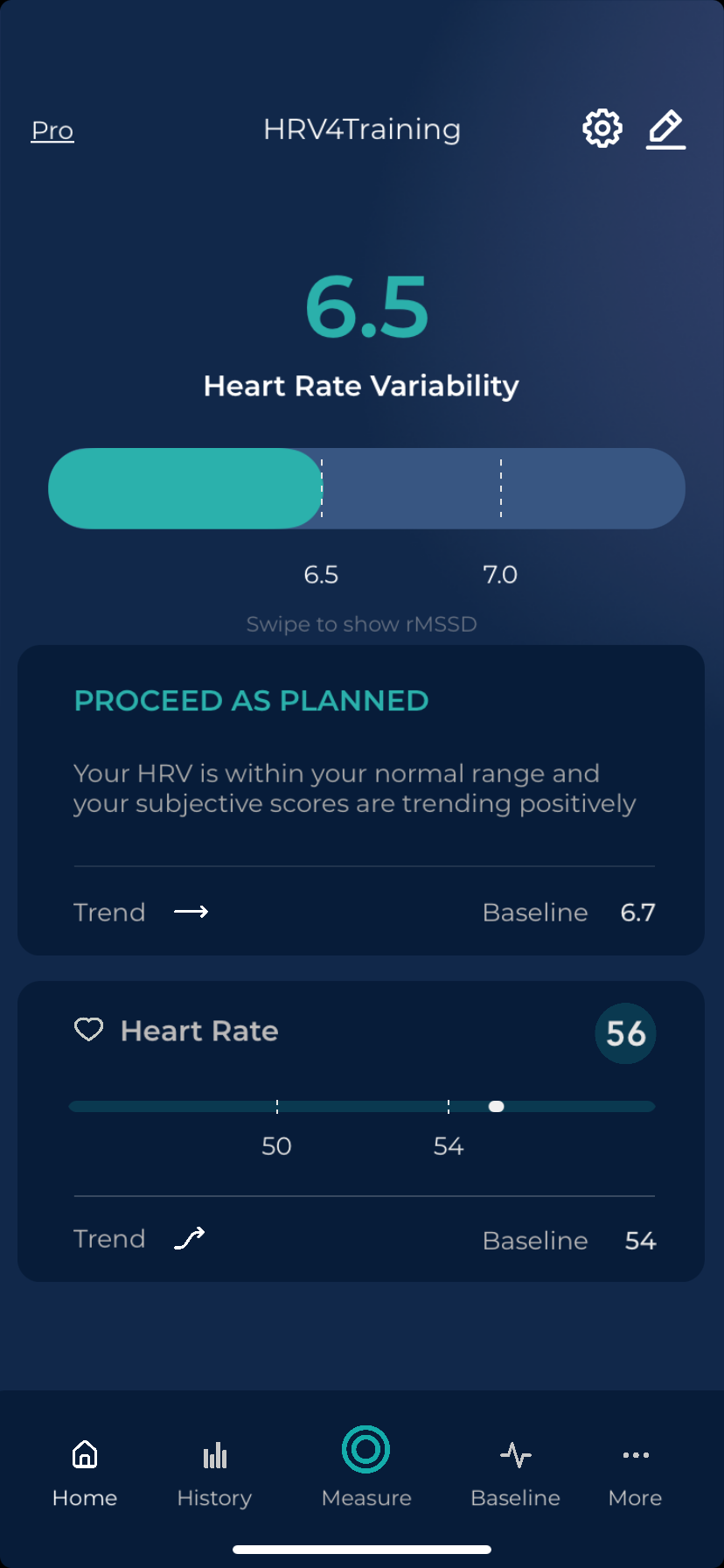
Task: Start a reading with the Measure circle icon
Action: 366,1449
